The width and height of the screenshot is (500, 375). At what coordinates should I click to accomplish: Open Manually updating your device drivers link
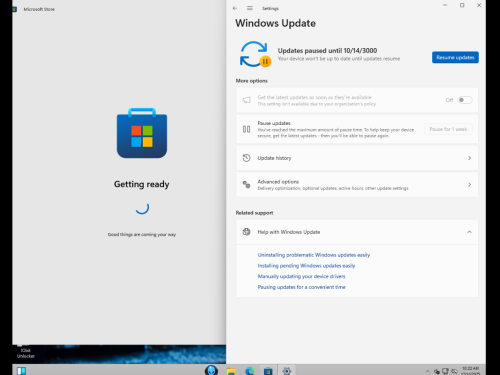point(301,276)
